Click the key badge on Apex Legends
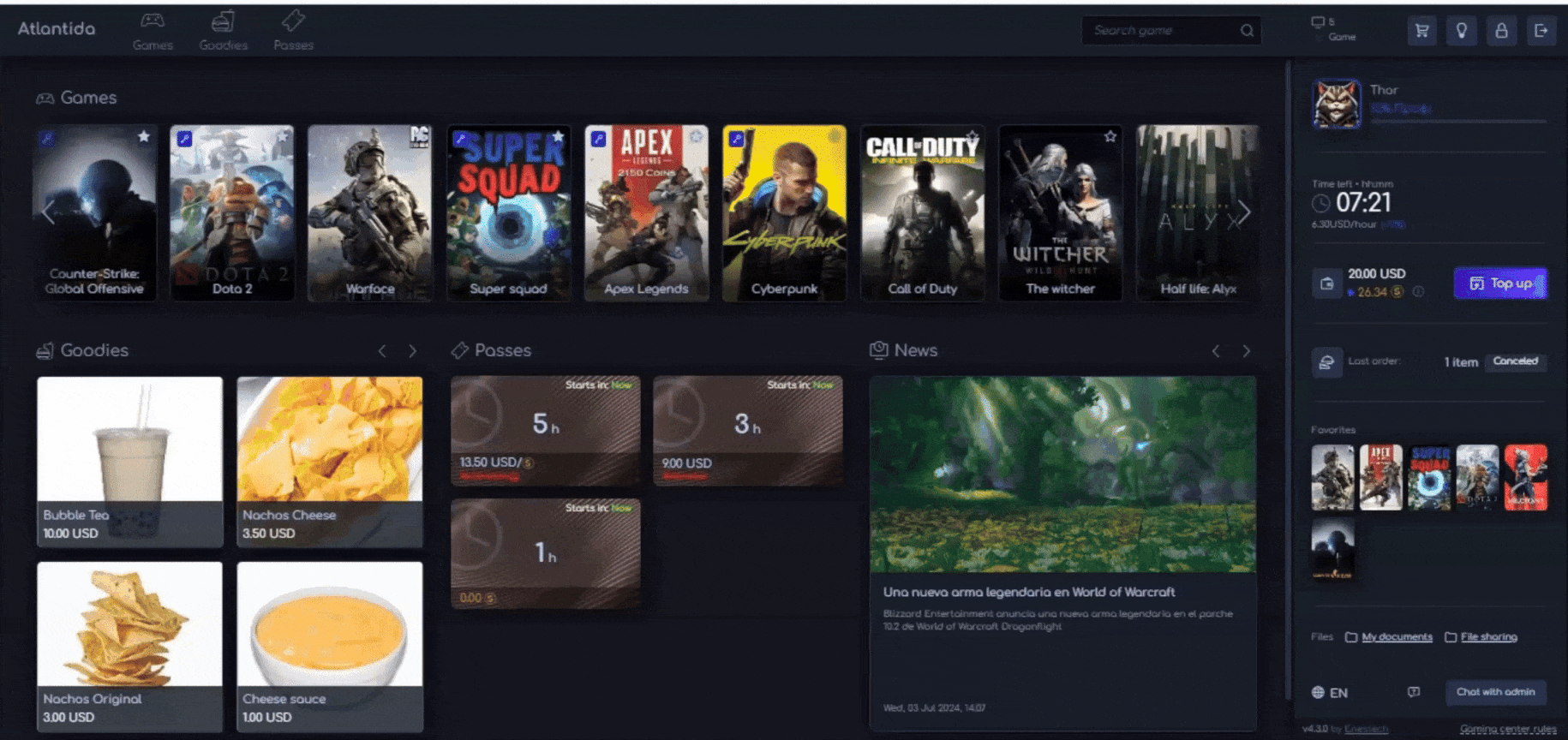This screenshot has width=1568, height=740. (599, 138)
